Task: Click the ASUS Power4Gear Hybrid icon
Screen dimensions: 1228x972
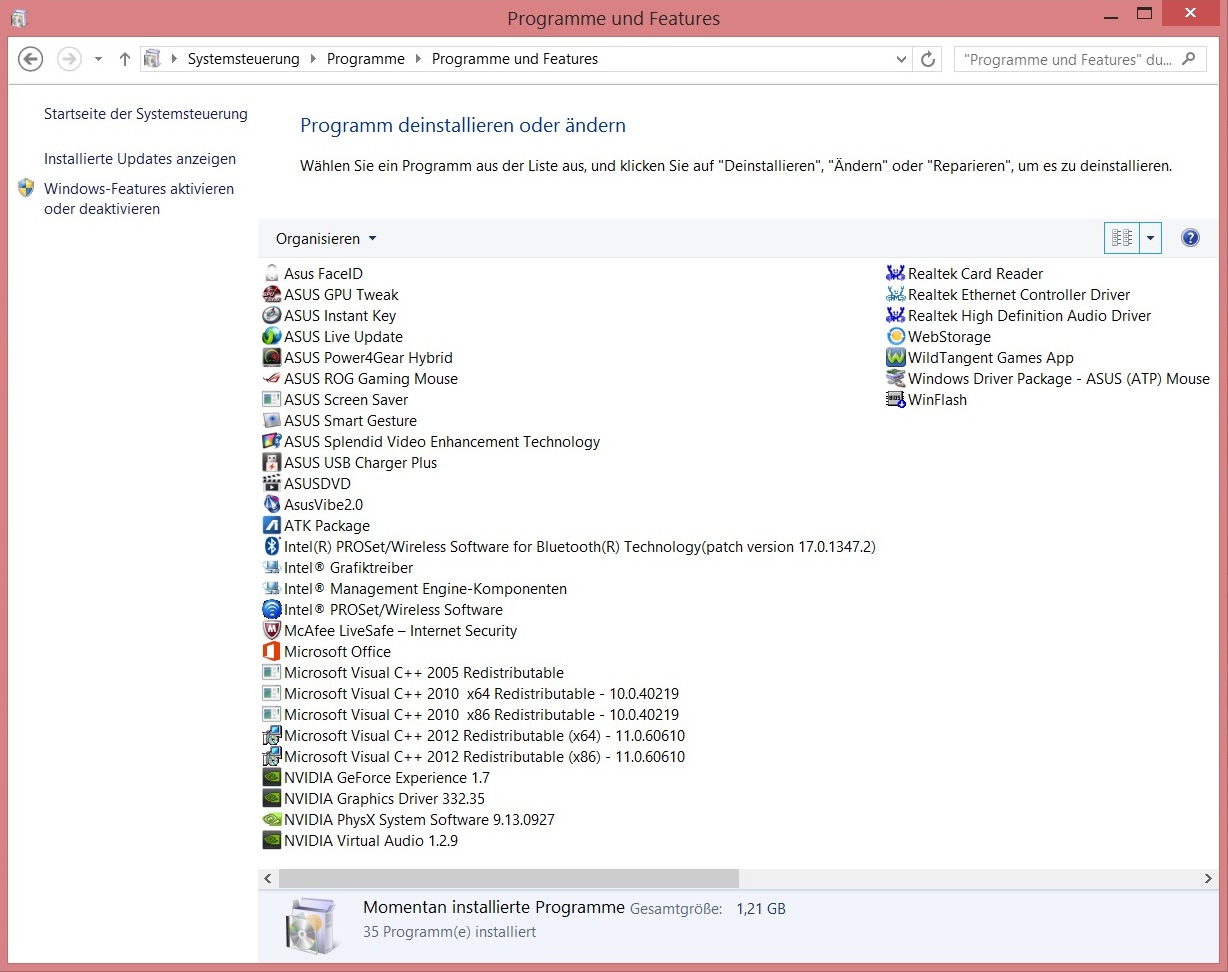Action: pyautogui.click(x=272, y=357)
